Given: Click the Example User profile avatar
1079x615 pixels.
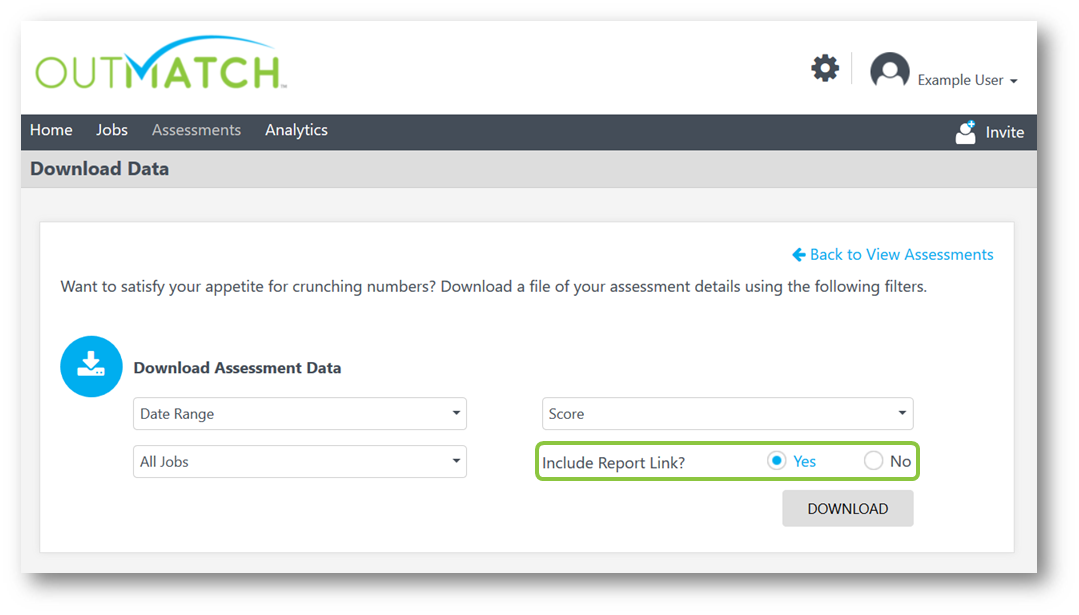Looking at the screenshot, I should (889, 69).
